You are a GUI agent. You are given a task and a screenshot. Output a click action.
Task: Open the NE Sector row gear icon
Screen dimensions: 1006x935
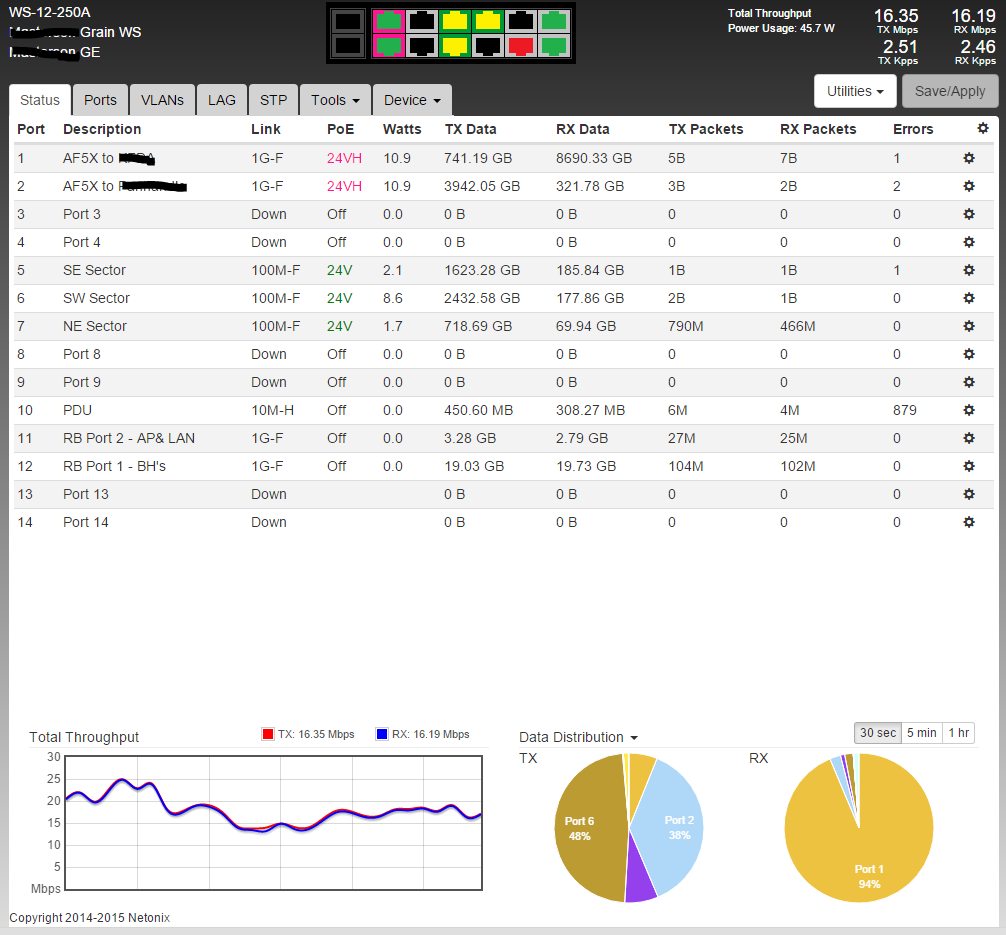969,326
